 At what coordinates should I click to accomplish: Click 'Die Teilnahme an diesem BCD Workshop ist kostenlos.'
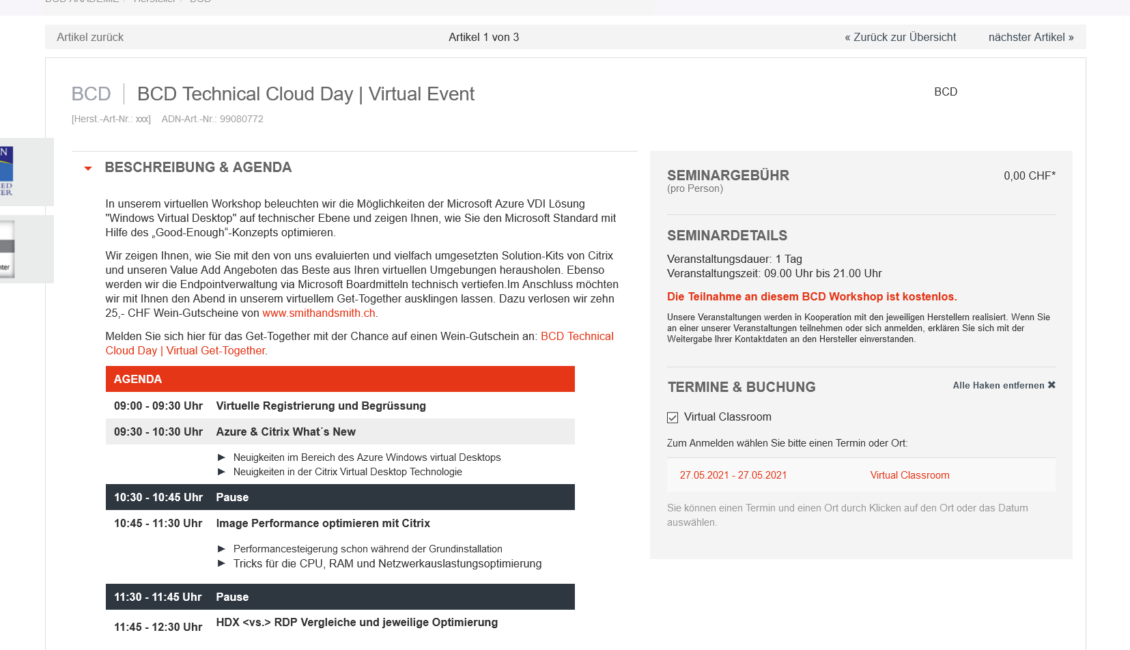click(x=811, y=296)
